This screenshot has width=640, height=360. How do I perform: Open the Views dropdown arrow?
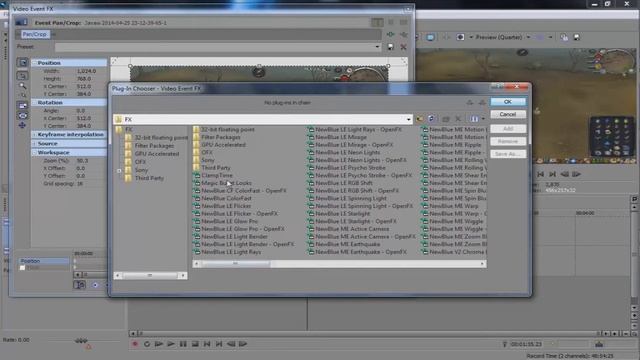(483, 119)
